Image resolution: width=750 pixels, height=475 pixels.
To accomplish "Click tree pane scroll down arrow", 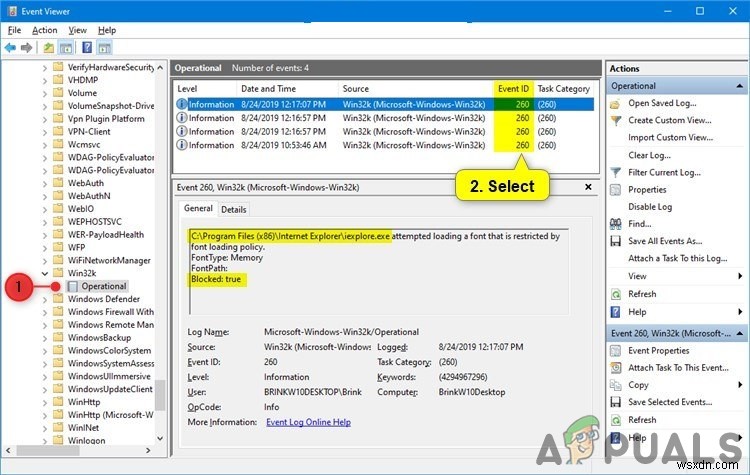I will pyautogui.click(x=160, y=438).
